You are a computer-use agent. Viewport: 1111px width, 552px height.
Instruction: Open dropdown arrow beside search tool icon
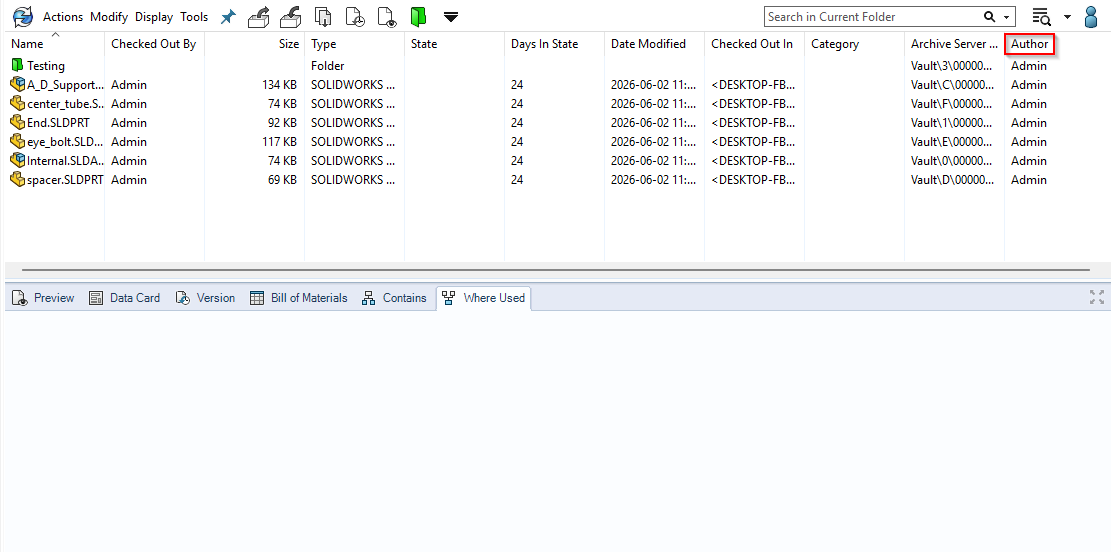[x=1068, y=18]
